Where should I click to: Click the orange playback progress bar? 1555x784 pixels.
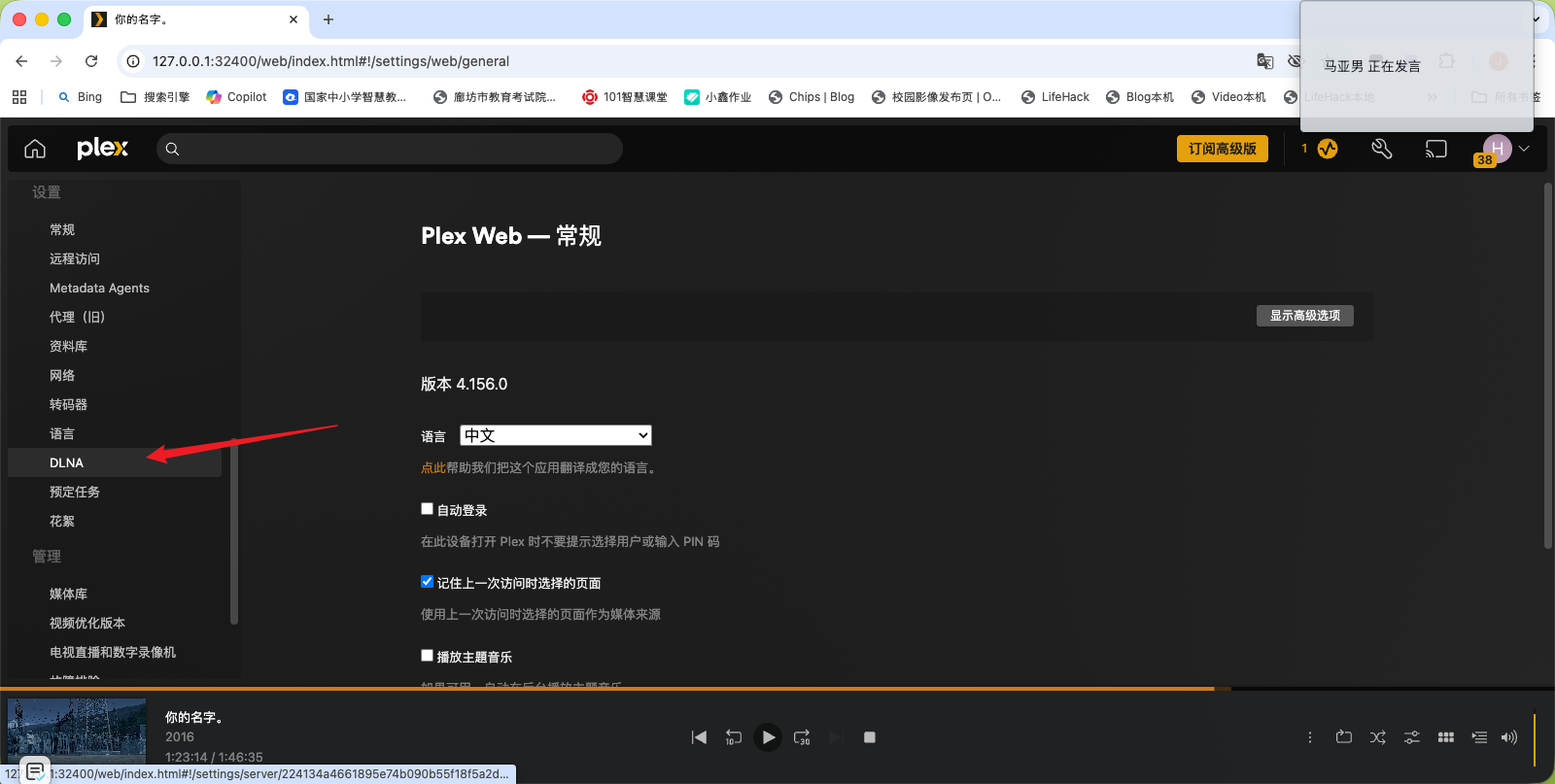pyautogui.click(x=607, y=689)
